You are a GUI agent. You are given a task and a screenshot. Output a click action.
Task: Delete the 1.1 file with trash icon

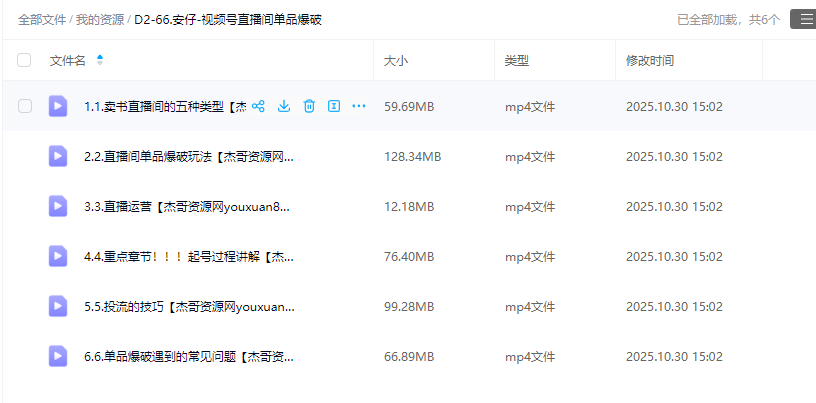(309, 106)
